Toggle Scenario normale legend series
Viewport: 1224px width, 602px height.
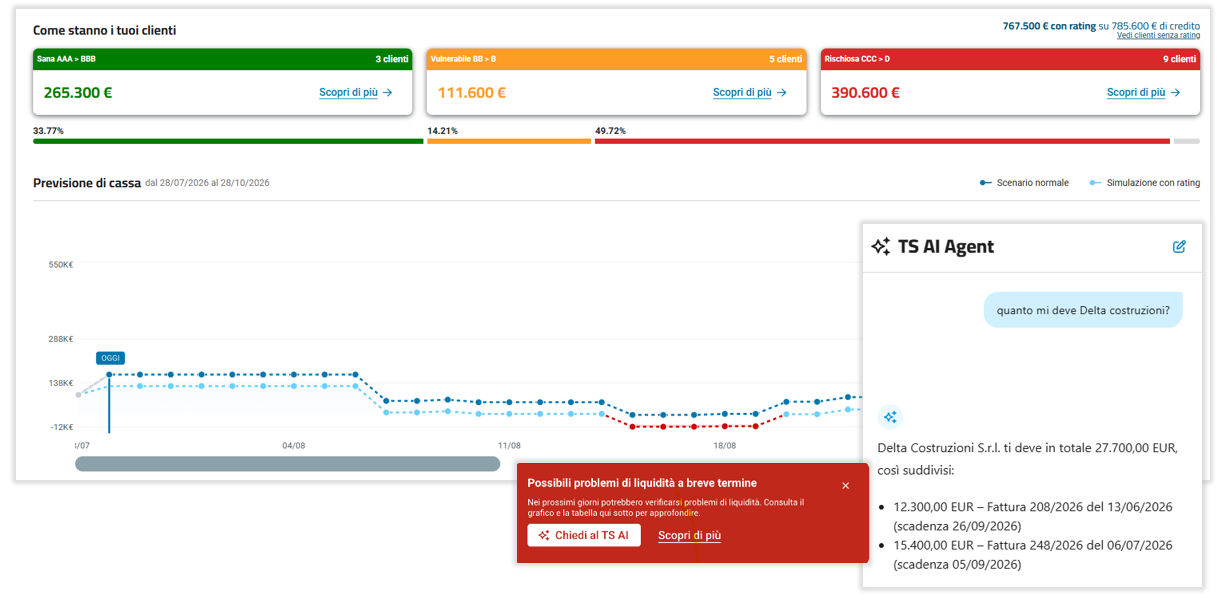click(1024, 183)
